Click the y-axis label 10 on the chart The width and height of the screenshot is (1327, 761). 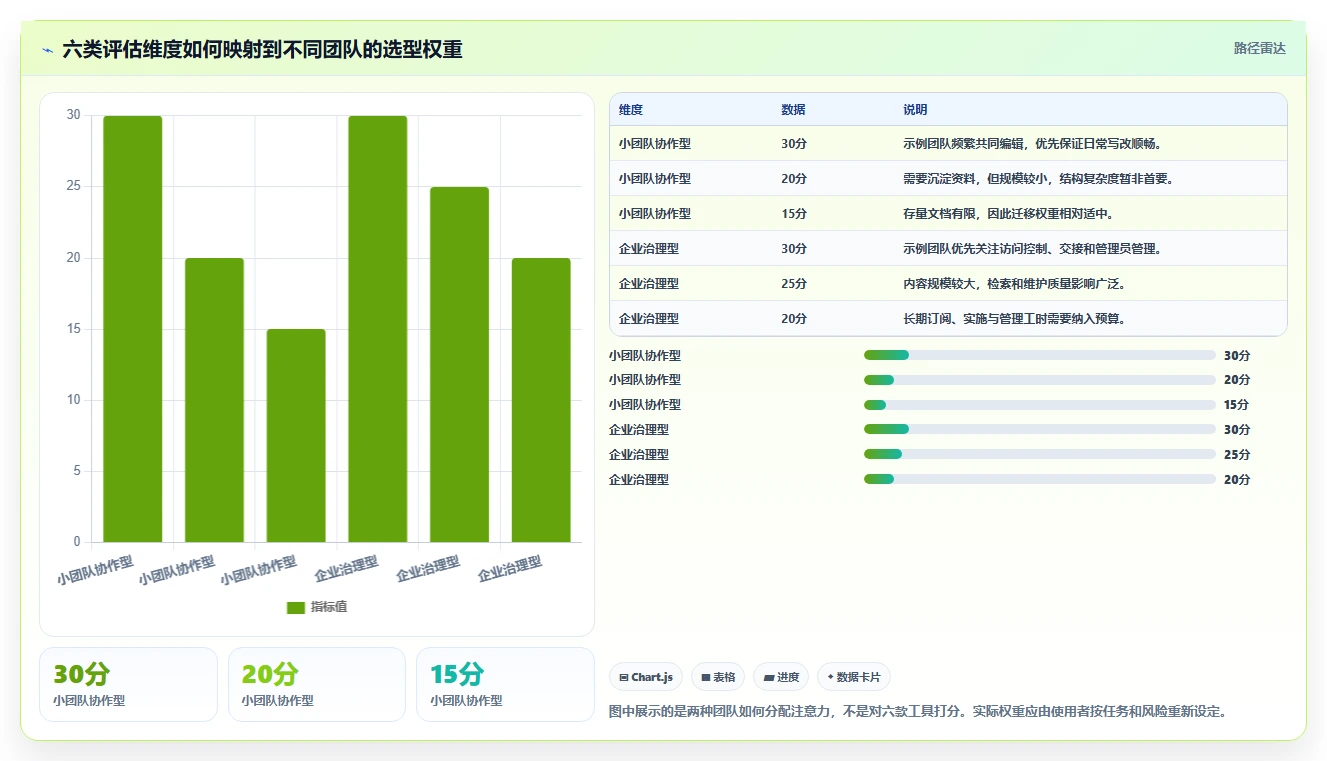(73, 400)
